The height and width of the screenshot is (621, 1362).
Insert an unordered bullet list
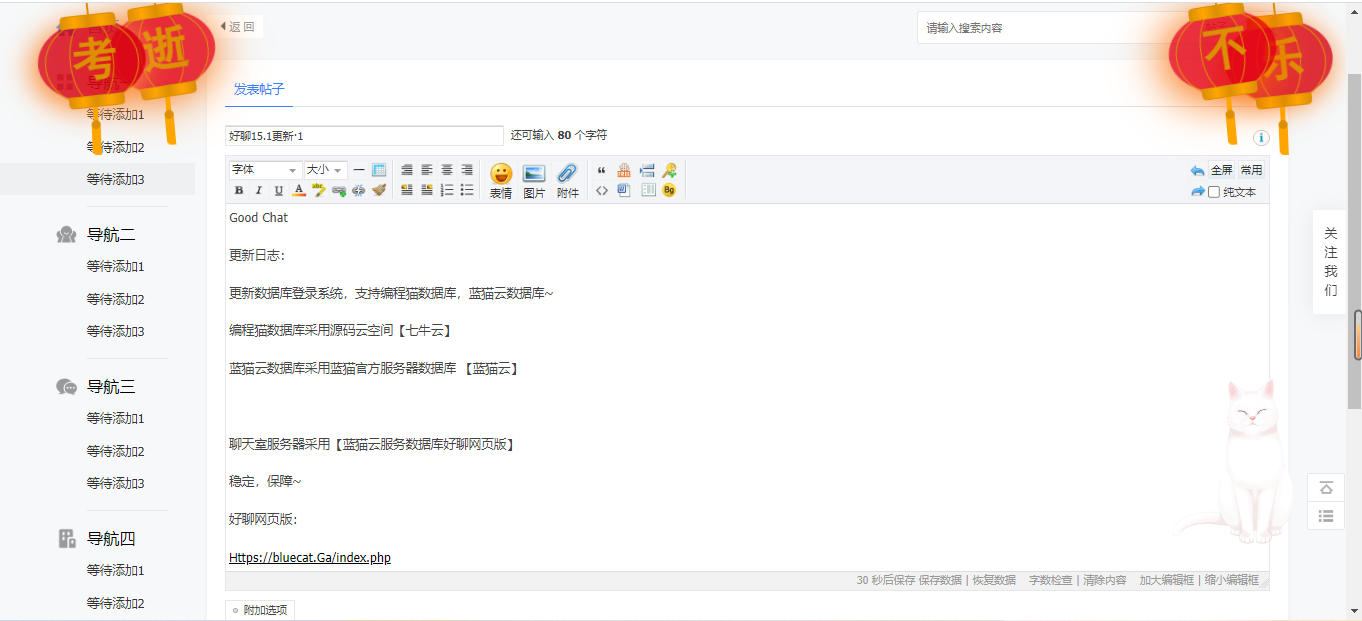click(467, 190)
